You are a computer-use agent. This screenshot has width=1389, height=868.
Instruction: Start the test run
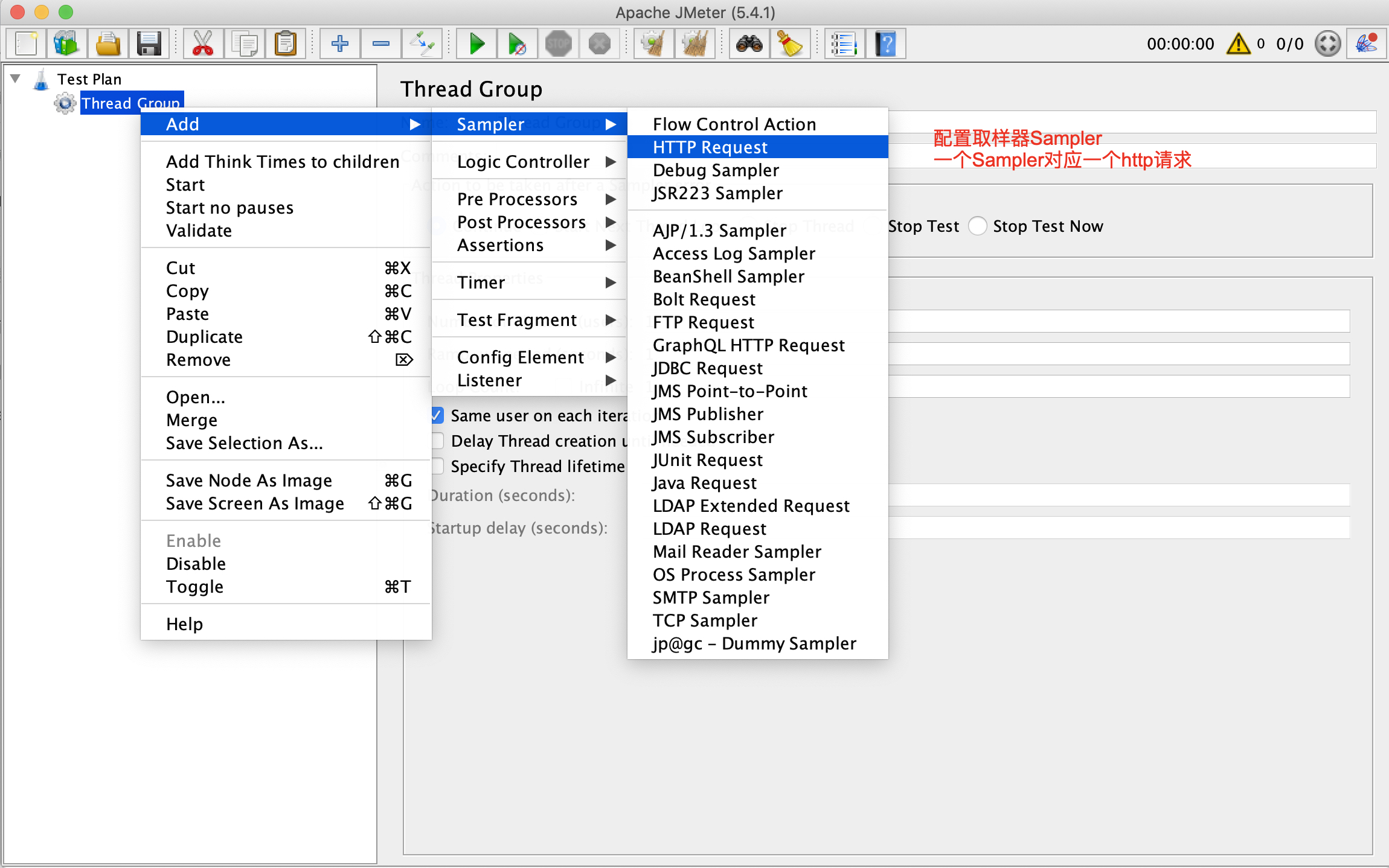pyautogui.click(x=476, y=43)
